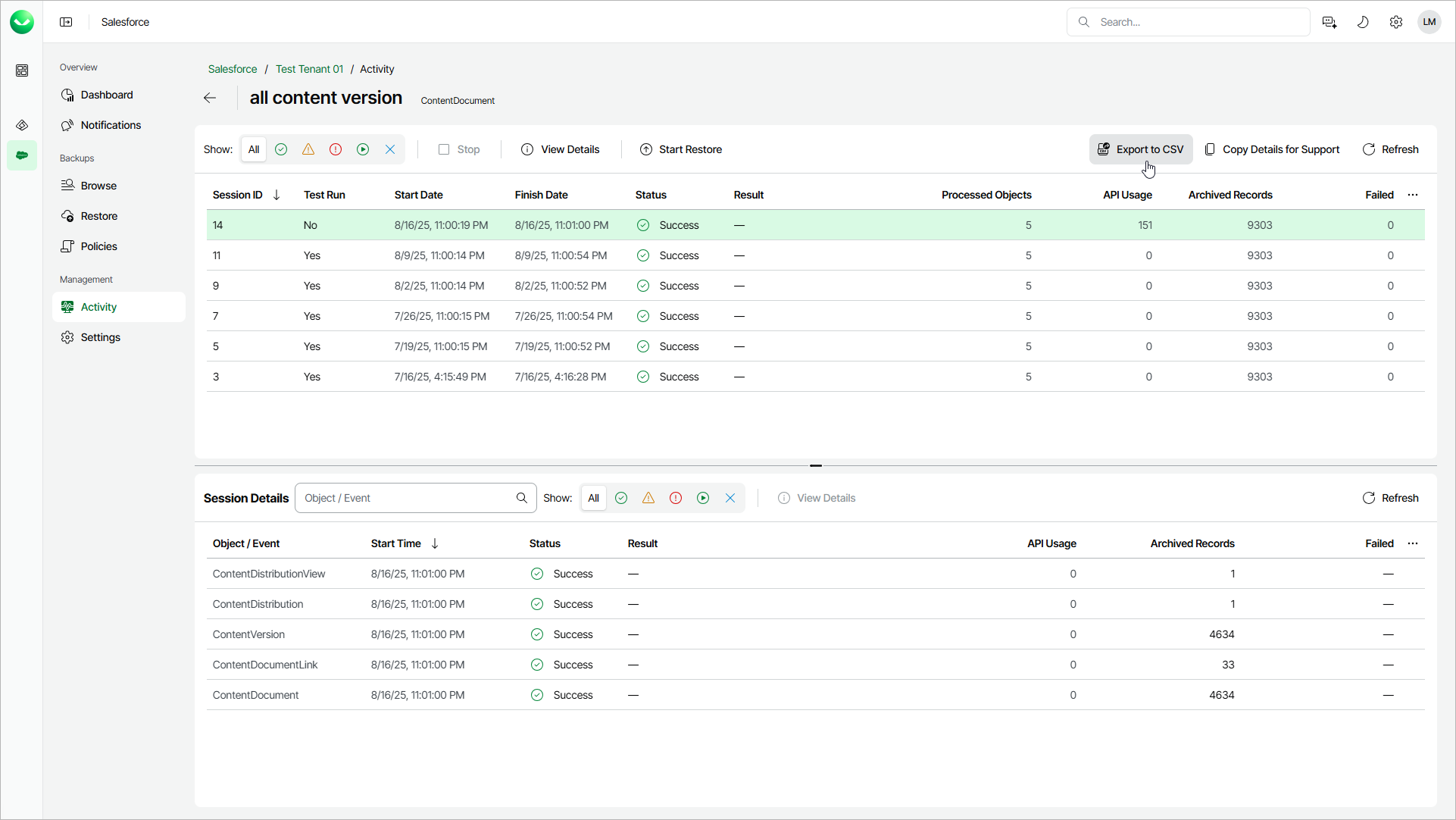Screen dimensions: 1456x820
Task: Toggle the Stop checkbox
Action: pos(444,149)
